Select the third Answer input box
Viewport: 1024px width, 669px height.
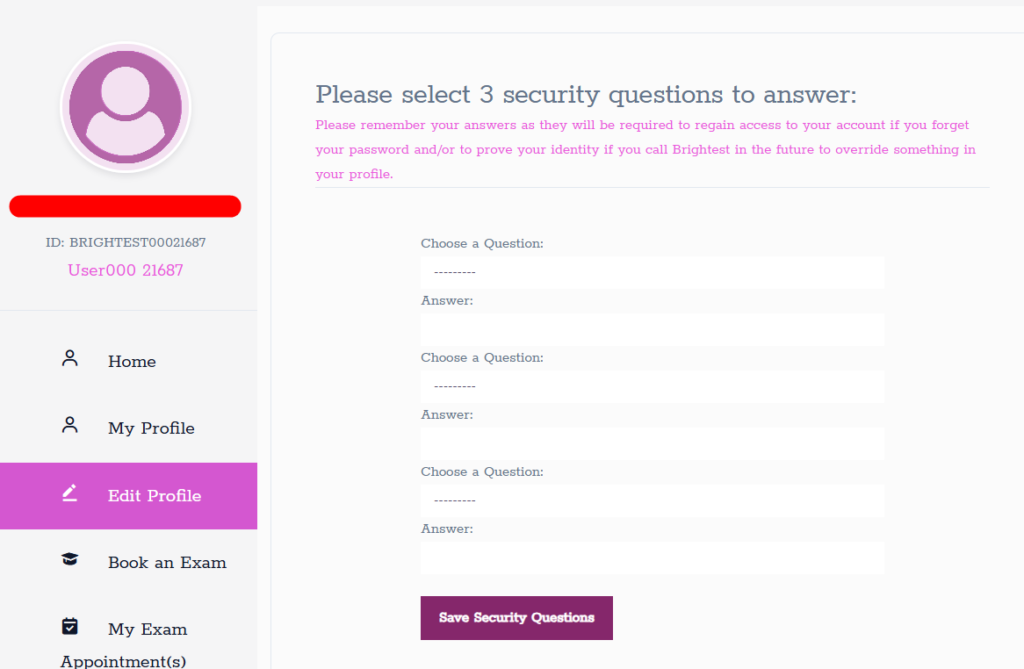pyautogui.click(x=652, y=558)
